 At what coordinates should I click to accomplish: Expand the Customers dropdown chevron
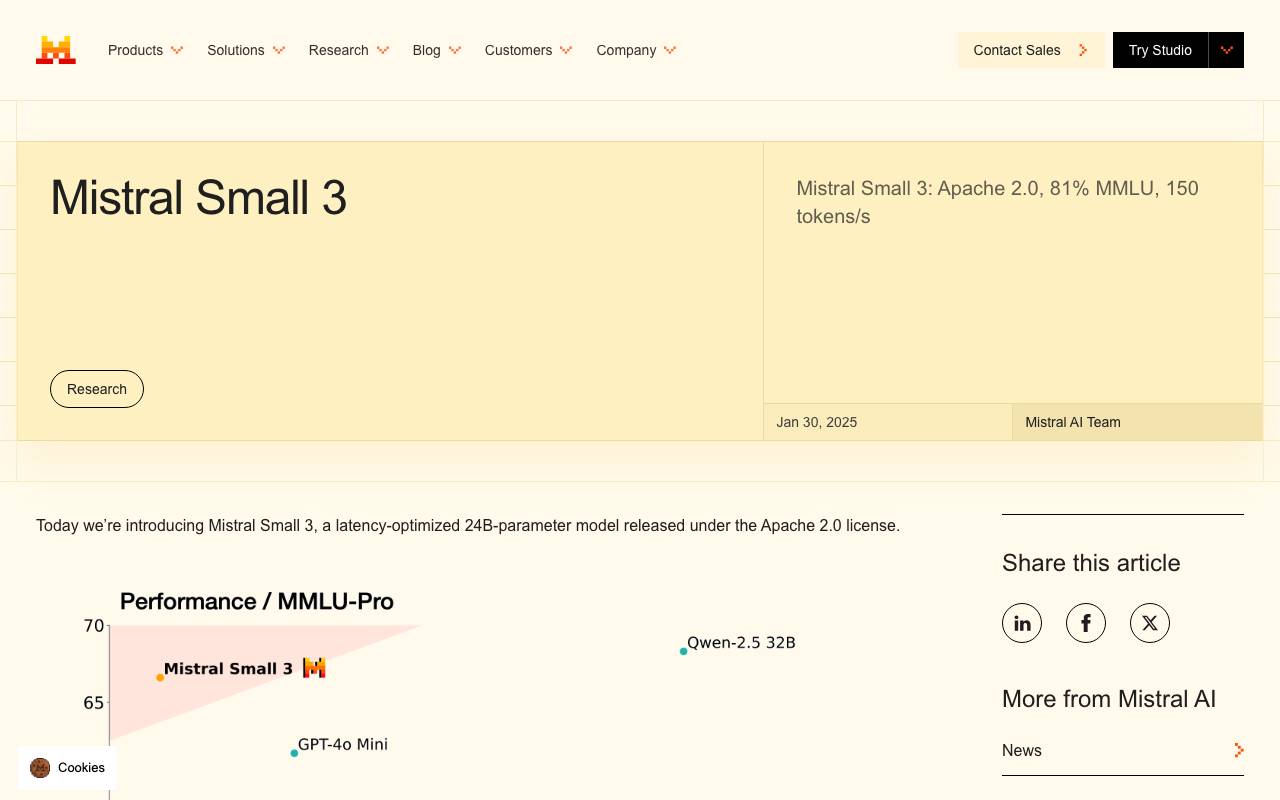coord(566,50)
